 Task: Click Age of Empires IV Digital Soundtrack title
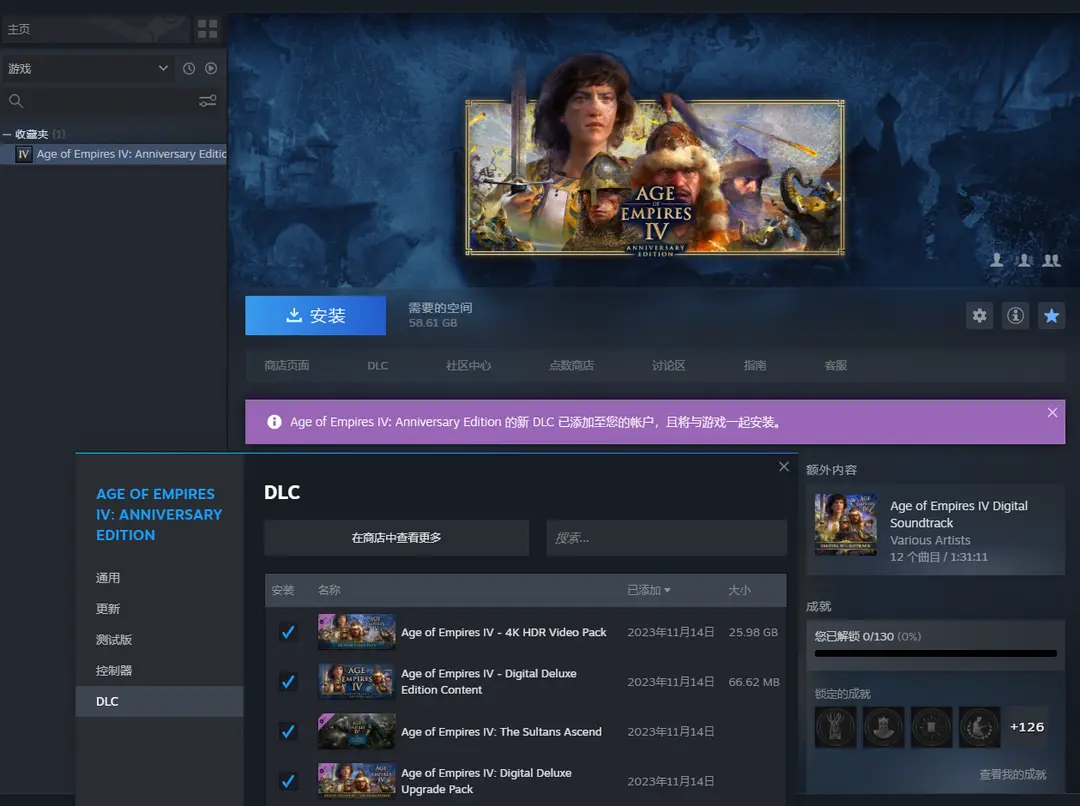959,515
